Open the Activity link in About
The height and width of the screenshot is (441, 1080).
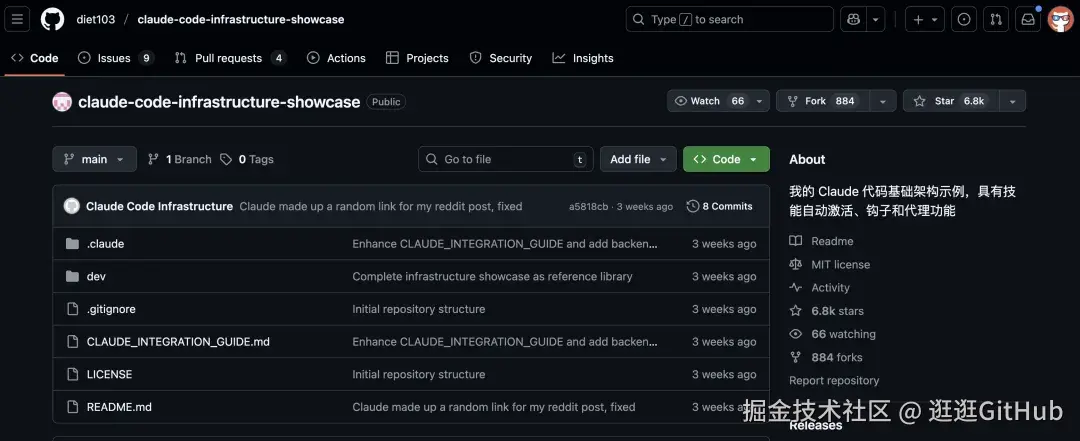pyautogui.click(x=820, y=288)
